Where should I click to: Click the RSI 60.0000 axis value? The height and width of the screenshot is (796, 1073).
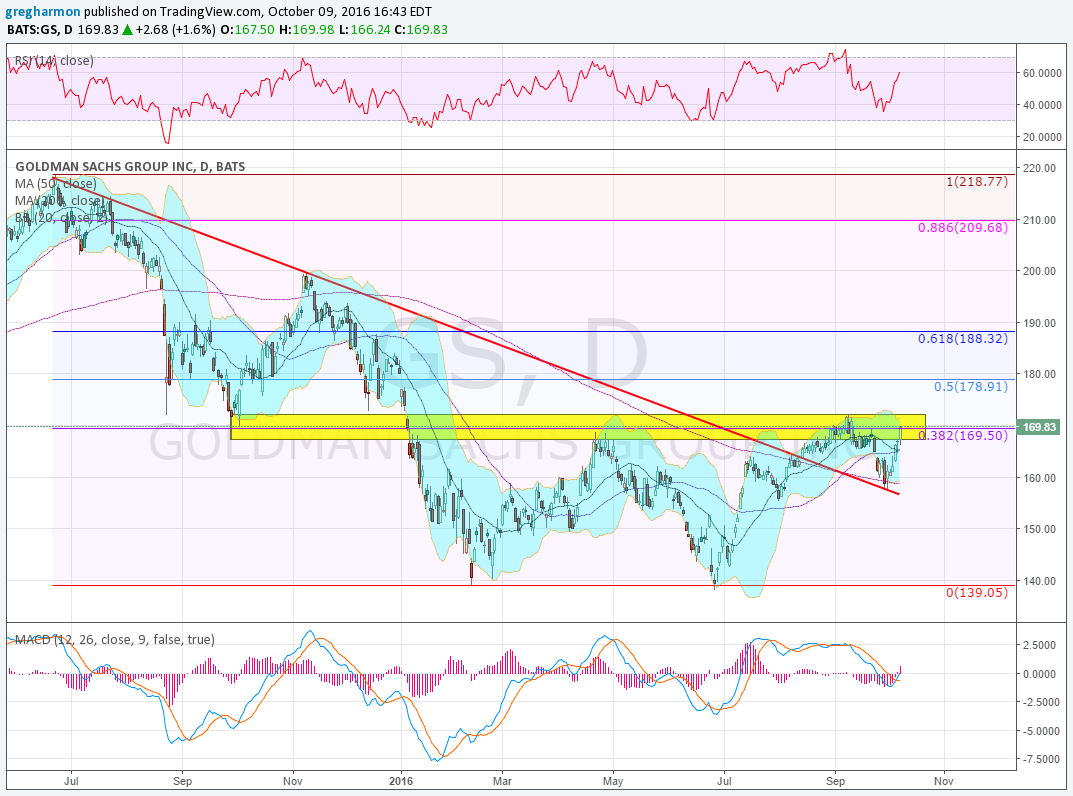click(1042, 73)
